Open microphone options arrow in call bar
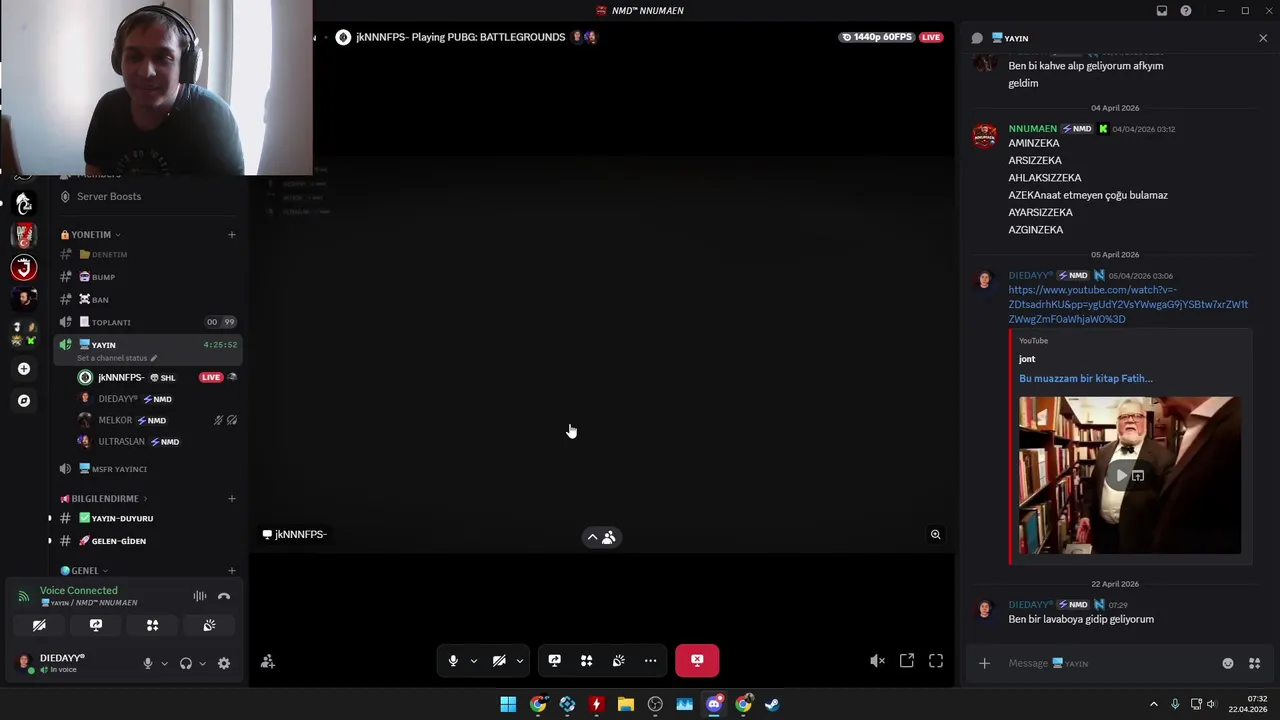This screenshot has height=720, width=1280. (474, 661)
